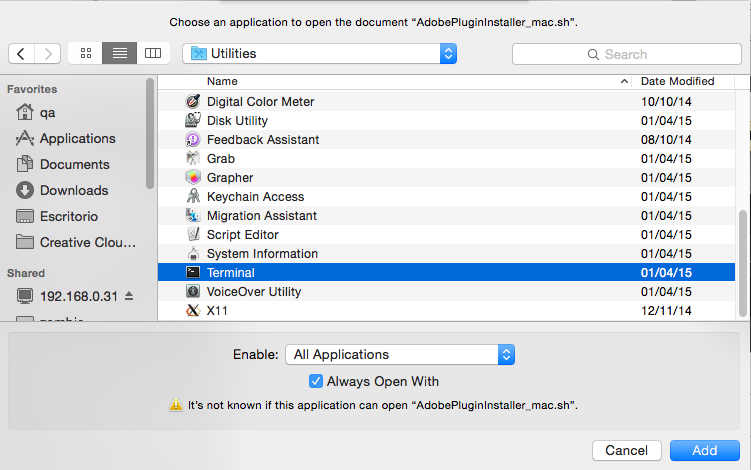The image size is (751, 470).
Task: Select the "Grab" name
Action: (x=221, y=159)
